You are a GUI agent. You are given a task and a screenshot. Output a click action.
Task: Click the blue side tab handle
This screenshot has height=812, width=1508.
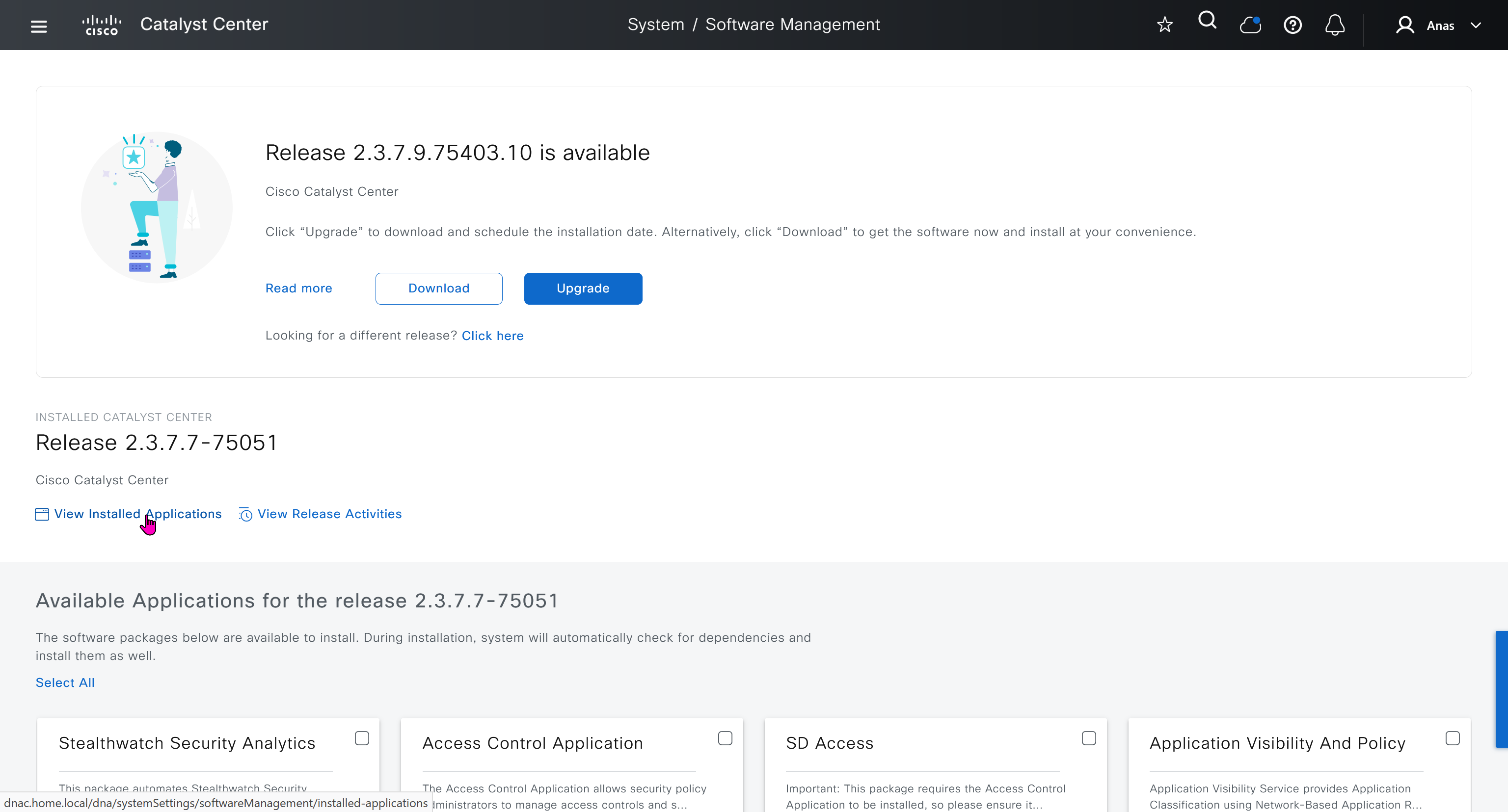1501,689
